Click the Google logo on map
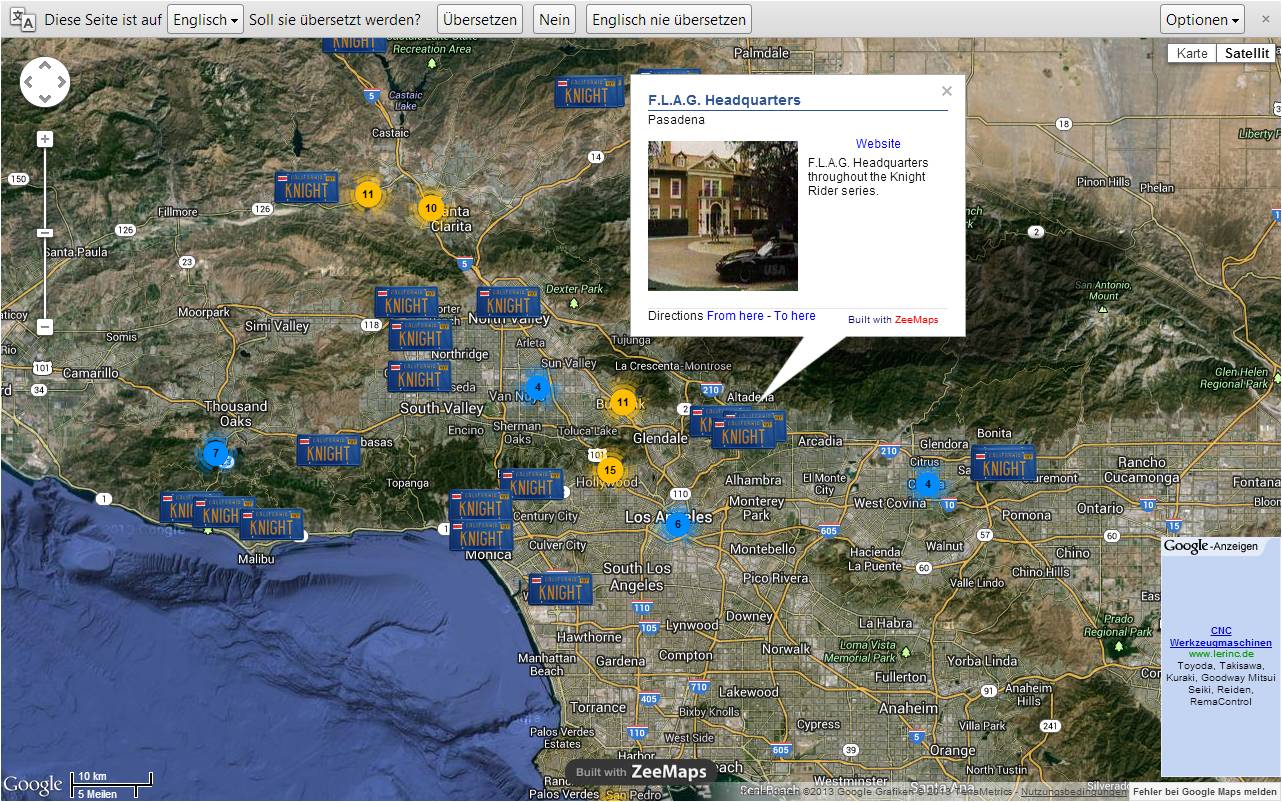Image resolution: width=1282 pixels, height=802 pixels. point(33,785)
